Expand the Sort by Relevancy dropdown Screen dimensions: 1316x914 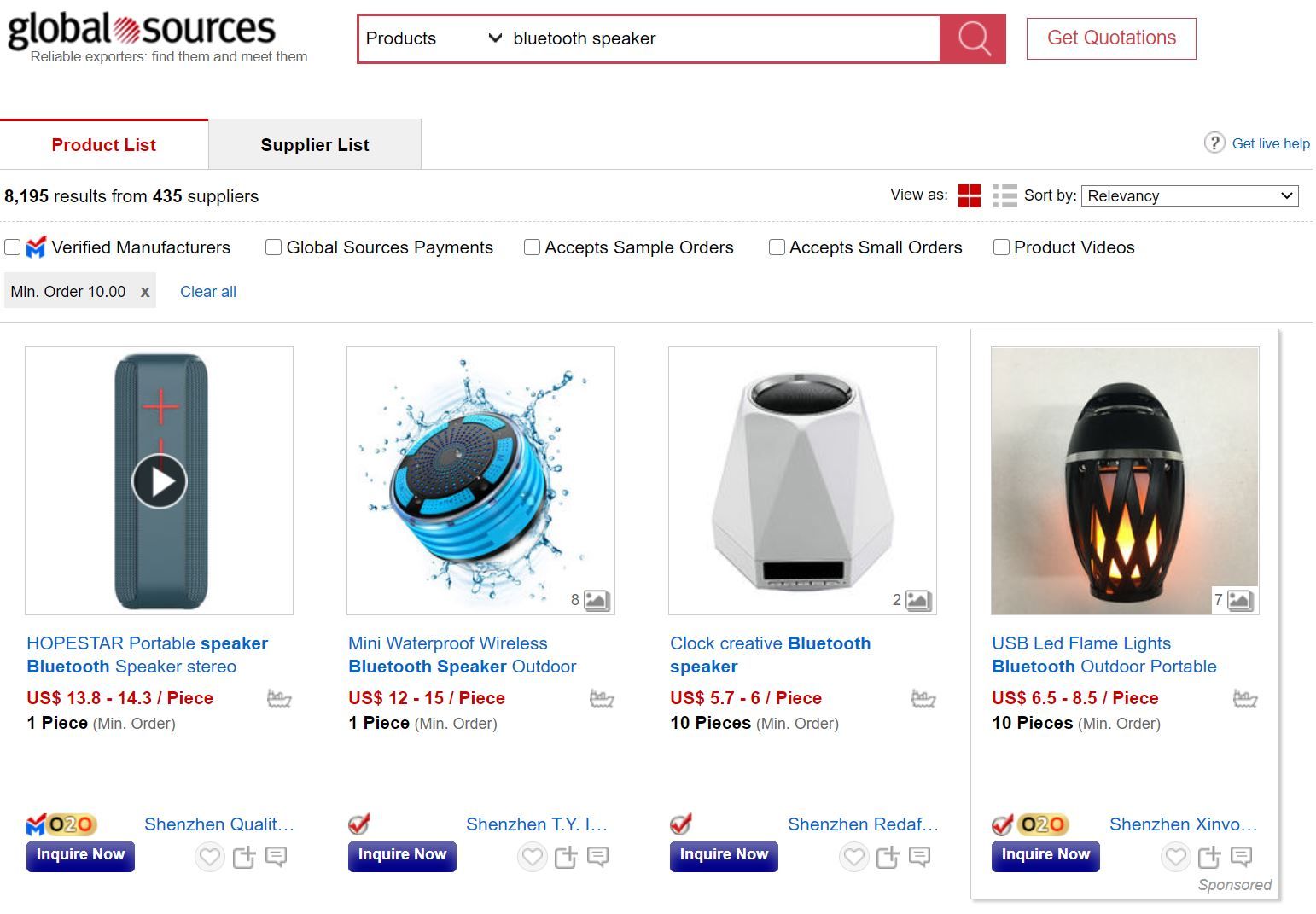(x=1190, y=195)
